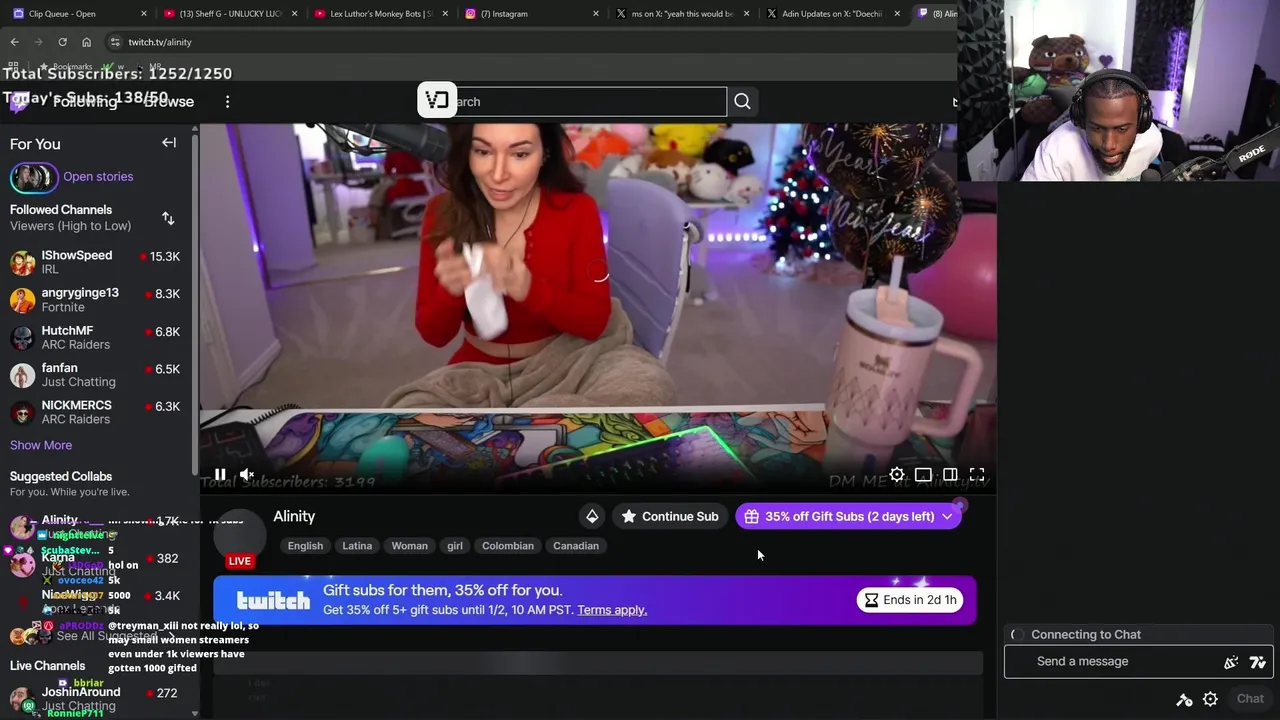The image size is (1280, 720).
Task: Open video player settings gear
Action: tap(897, 475)
